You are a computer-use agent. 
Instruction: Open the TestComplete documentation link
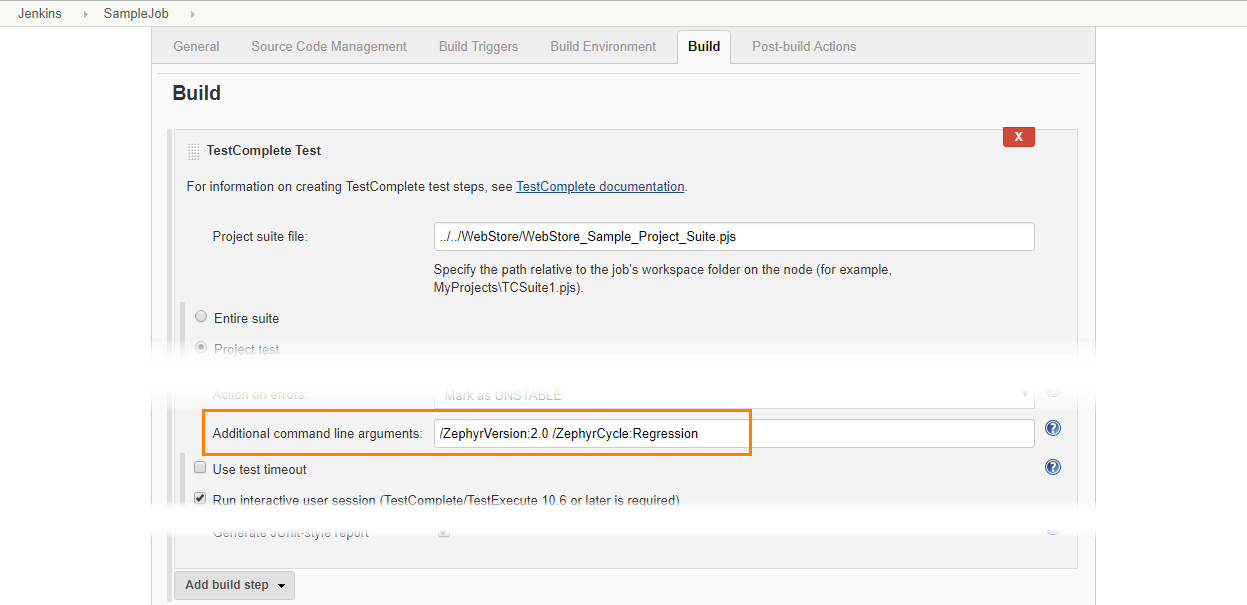tap(599, 186)
